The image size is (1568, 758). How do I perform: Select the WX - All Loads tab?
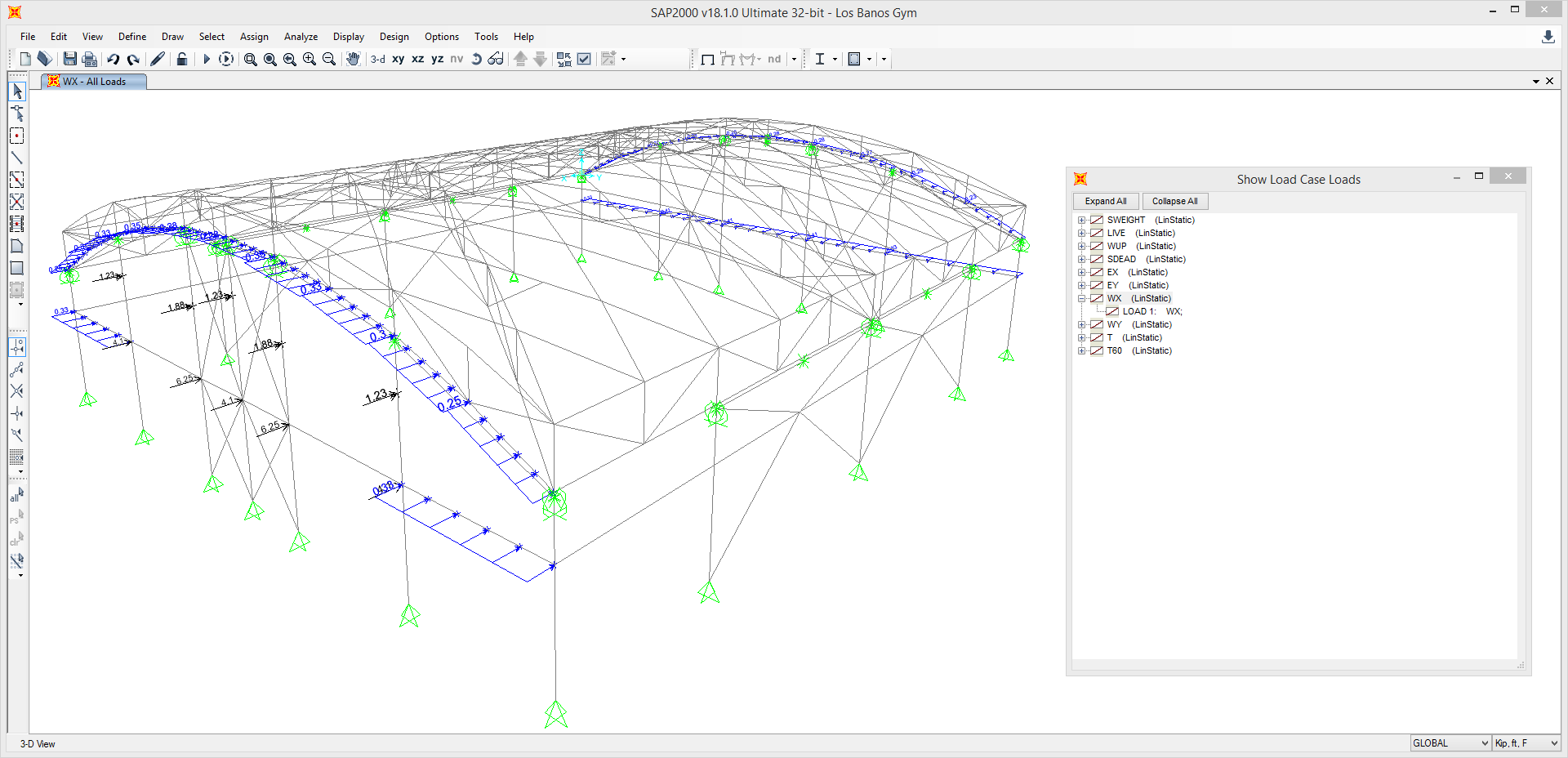click(x=94, y=82)
